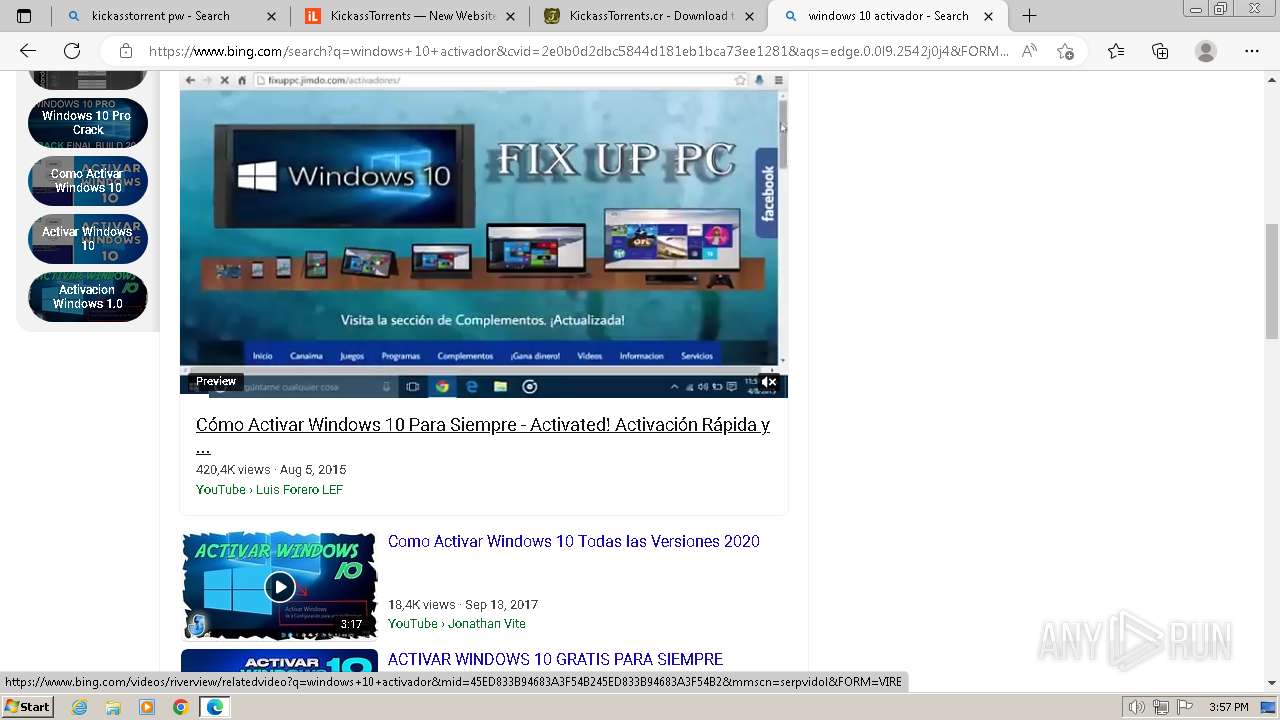Select Activacion Windows 1.0 suggestion chip

coord(88,297)
